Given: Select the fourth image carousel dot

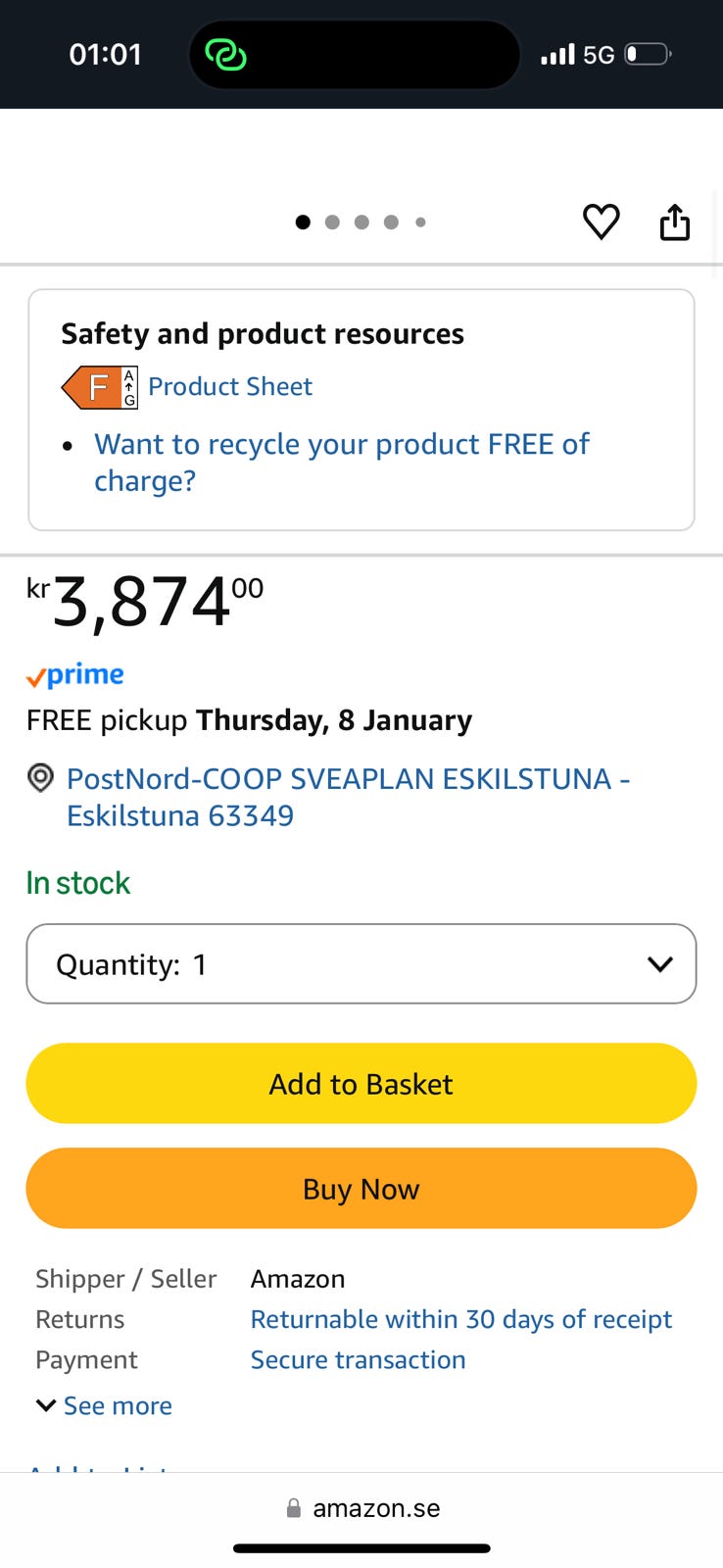Looking at the screenshot, I should [391, 222].
